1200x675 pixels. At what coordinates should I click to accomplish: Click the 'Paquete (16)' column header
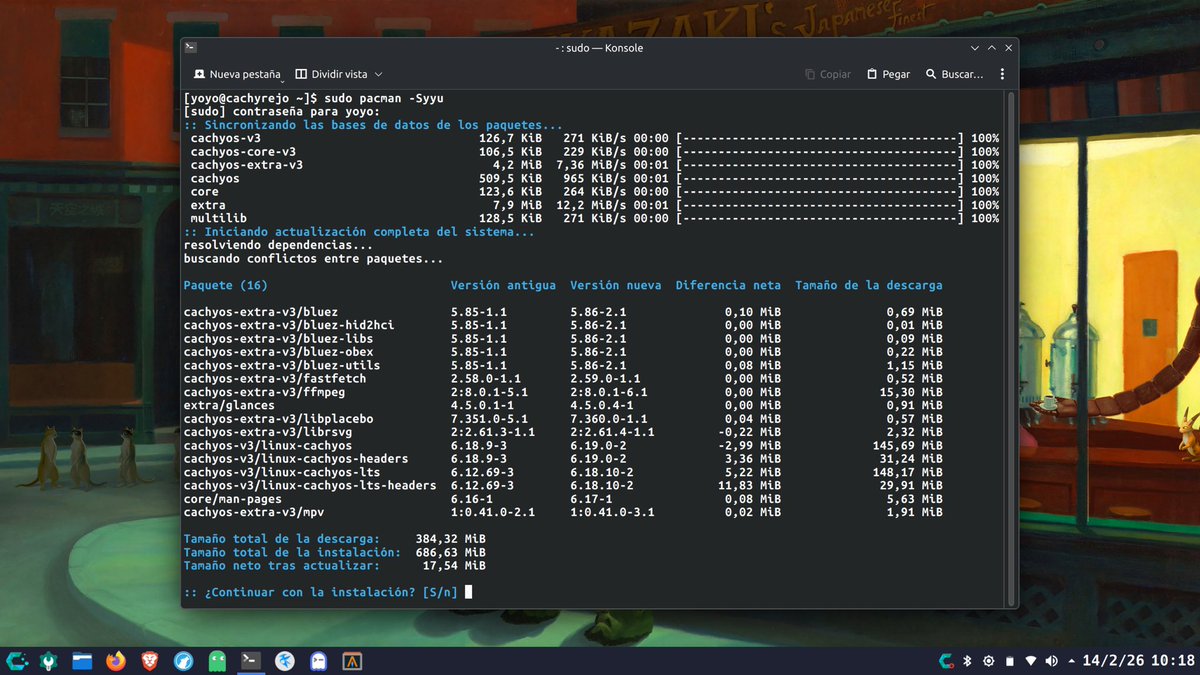click(x=225, y=285)
